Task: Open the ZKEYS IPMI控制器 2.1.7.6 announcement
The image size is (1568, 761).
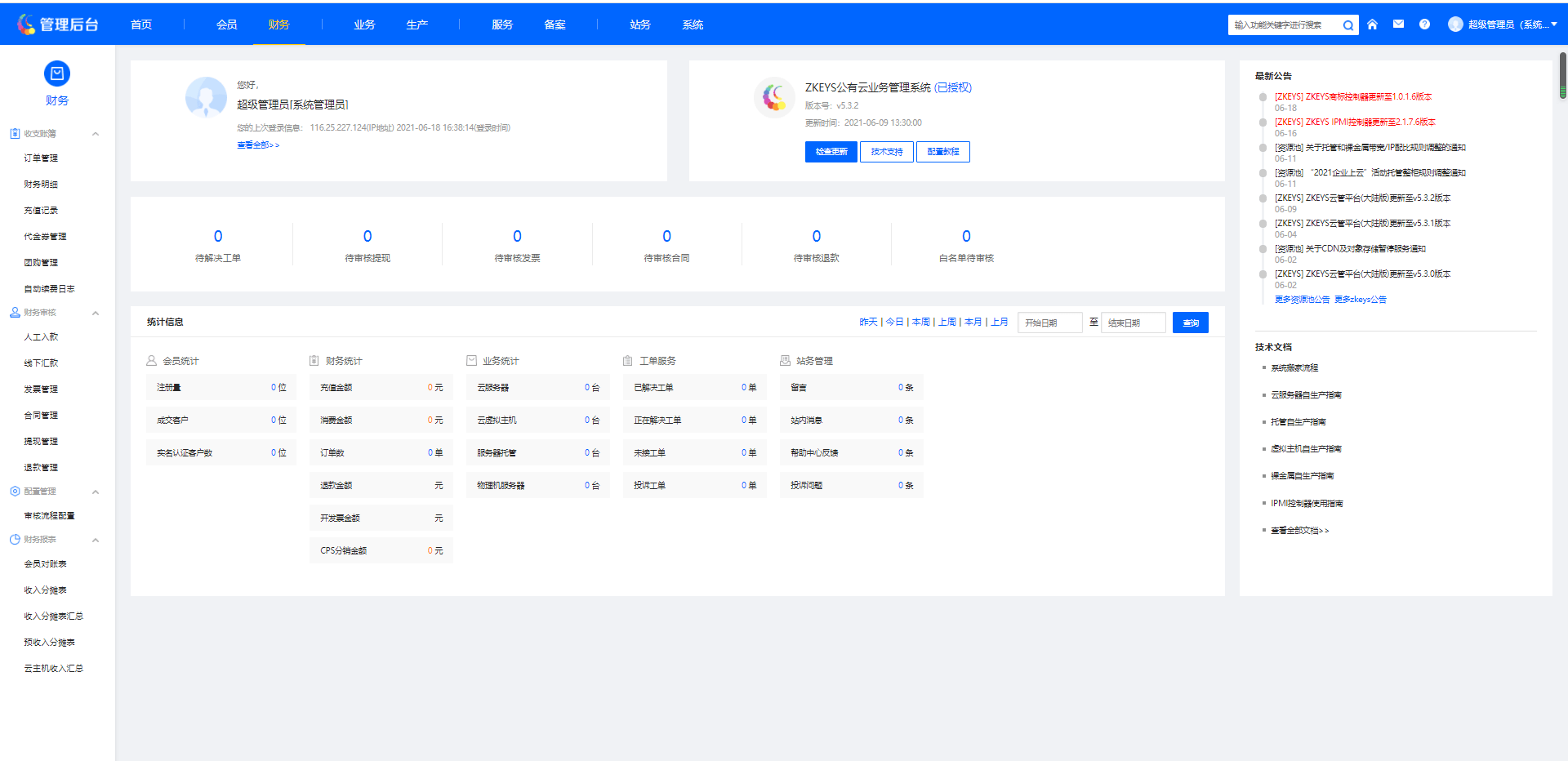Action: click(x=1355, y=122)
